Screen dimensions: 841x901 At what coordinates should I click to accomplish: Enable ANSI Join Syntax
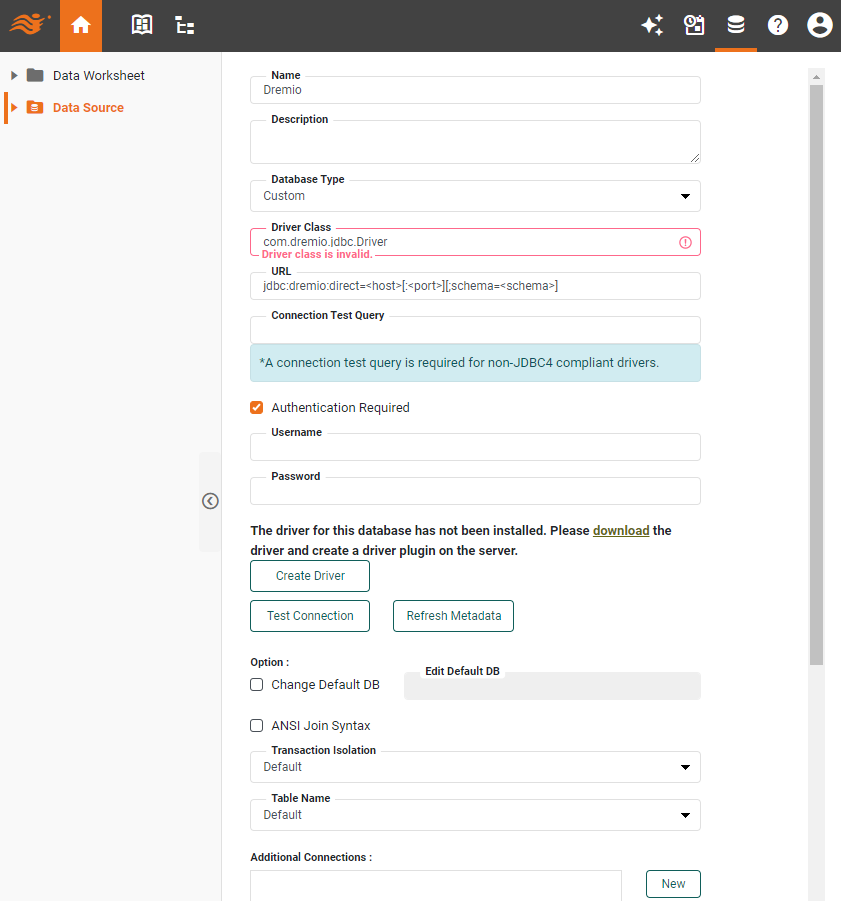pyautogui.click(x=256, y=725)
